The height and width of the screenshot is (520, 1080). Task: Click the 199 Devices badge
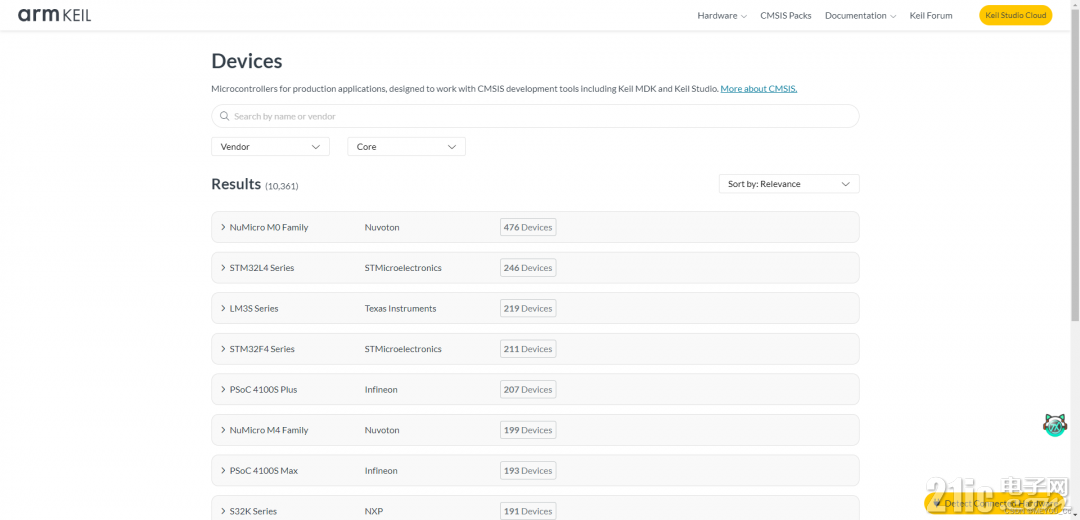click(x=528, y=430)
